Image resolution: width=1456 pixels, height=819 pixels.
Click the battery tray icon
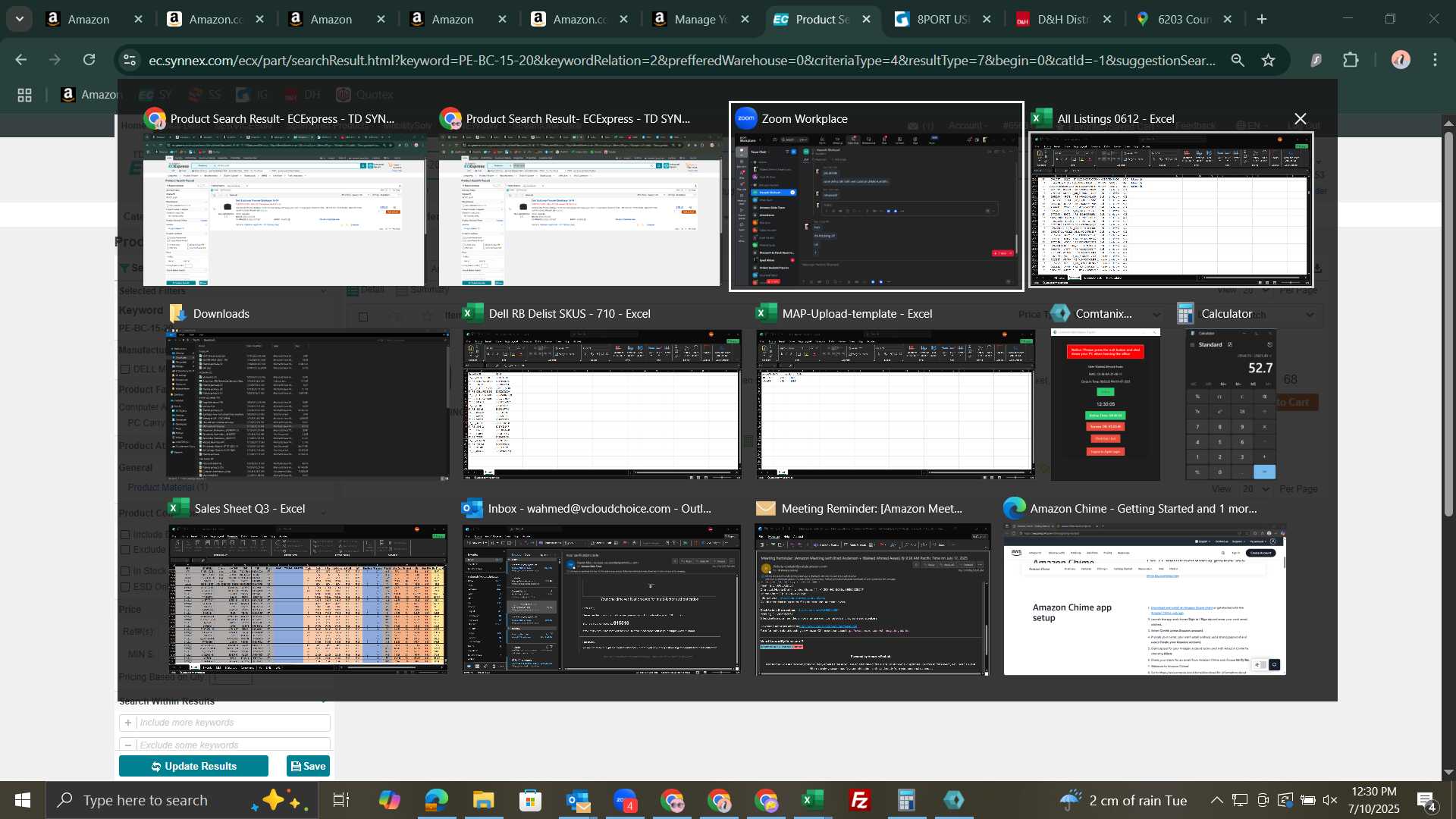click(1308, 800)
